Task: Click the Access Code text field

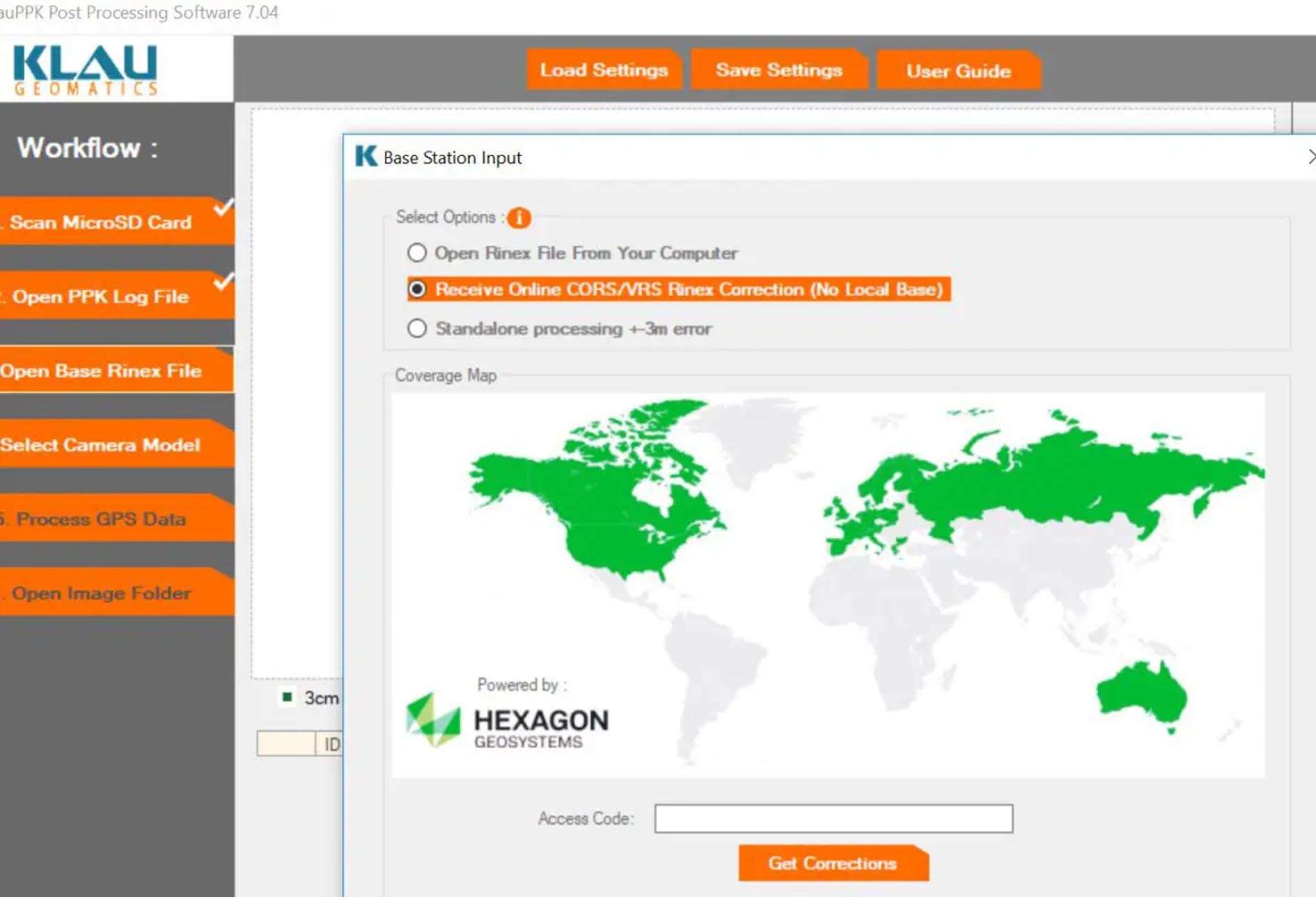Action: [833, 818]
